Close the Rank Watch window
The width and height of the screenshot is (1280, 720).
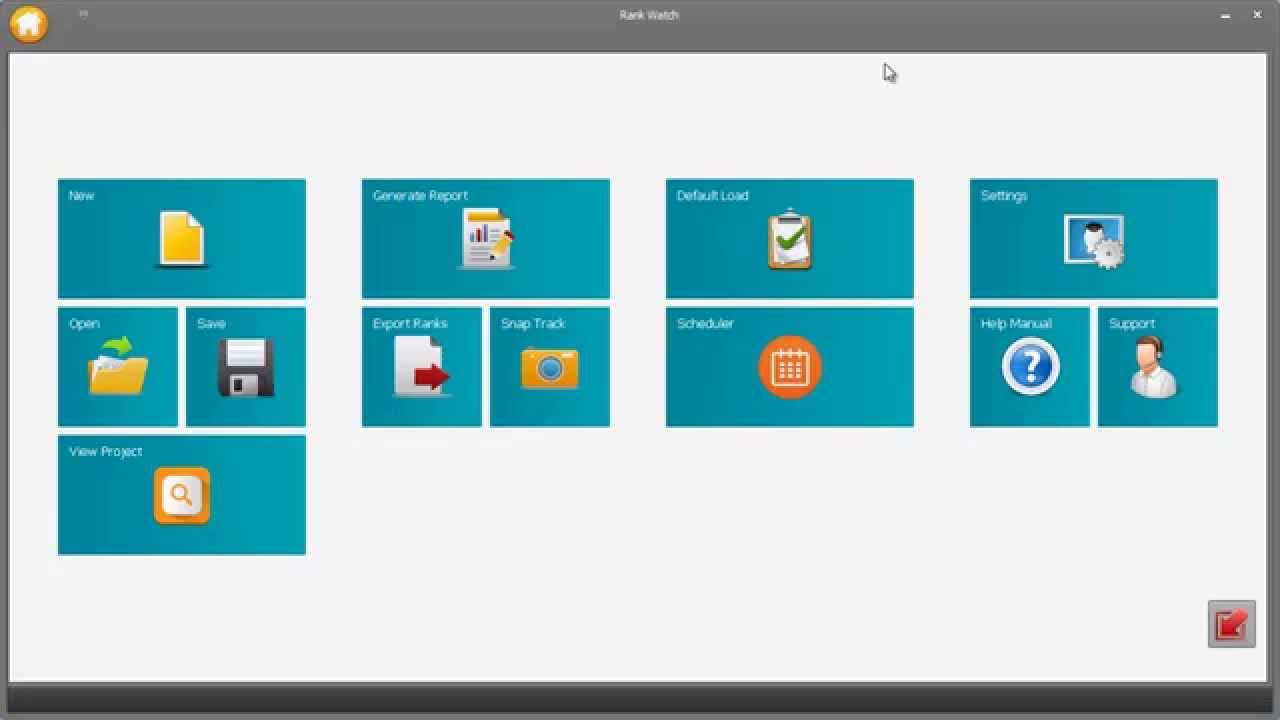click(1257, 15)
